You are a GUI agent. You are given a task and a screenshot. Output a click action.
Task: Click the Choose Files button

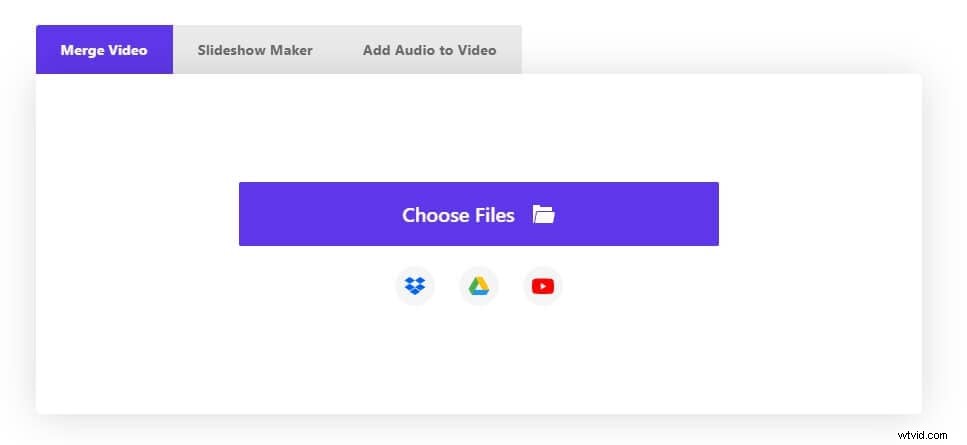(x=479, y=214)
